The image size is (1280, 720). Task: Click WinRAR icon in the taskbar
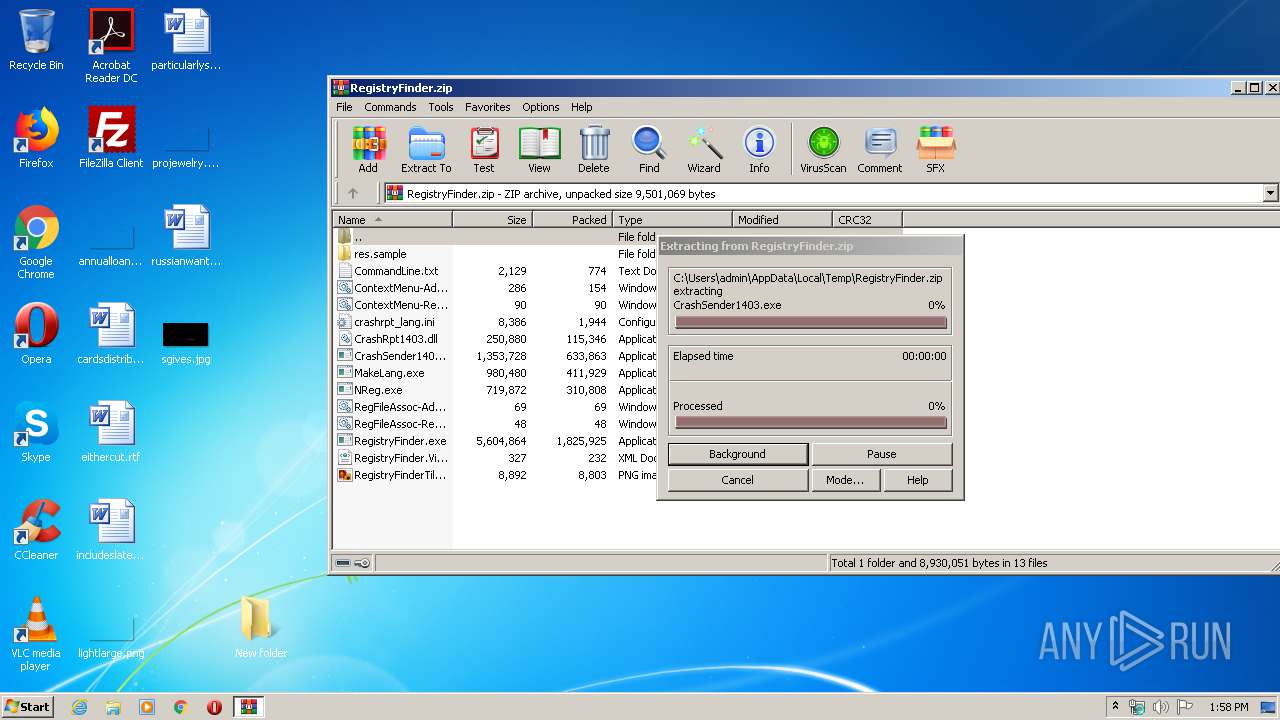248,707
